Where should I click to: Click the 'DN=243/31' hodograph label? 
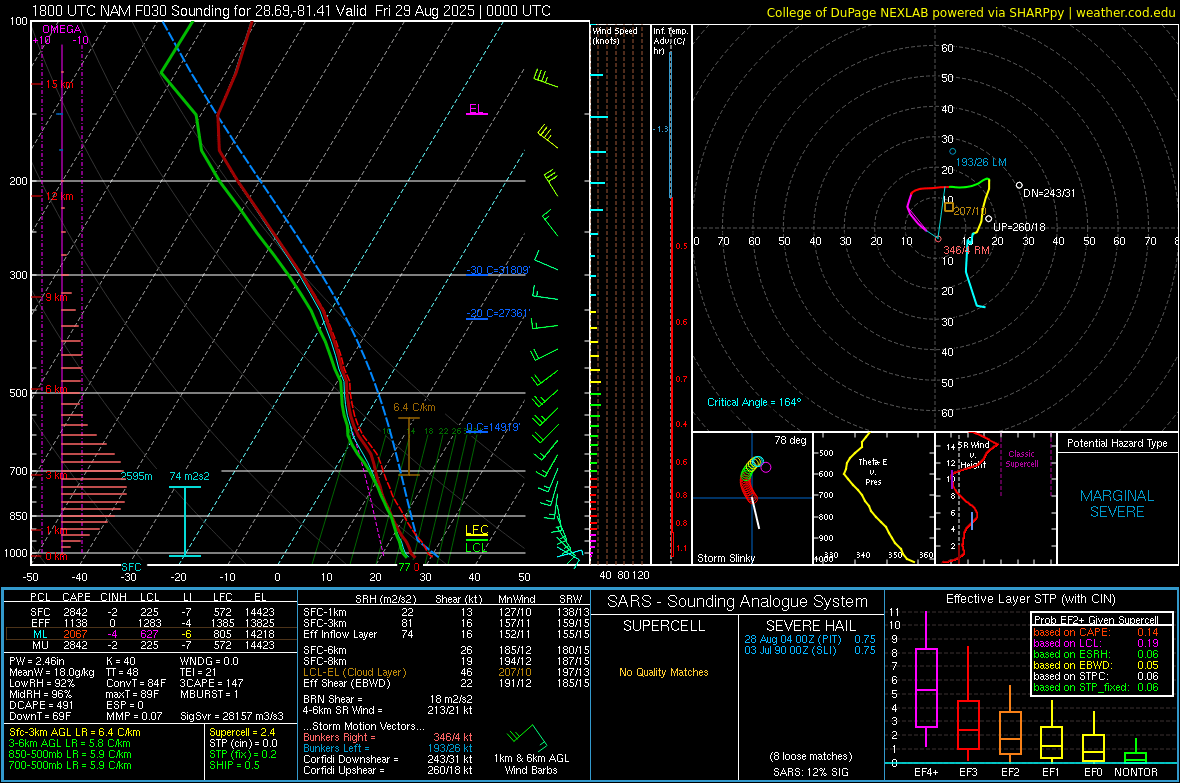[1049, 193]
